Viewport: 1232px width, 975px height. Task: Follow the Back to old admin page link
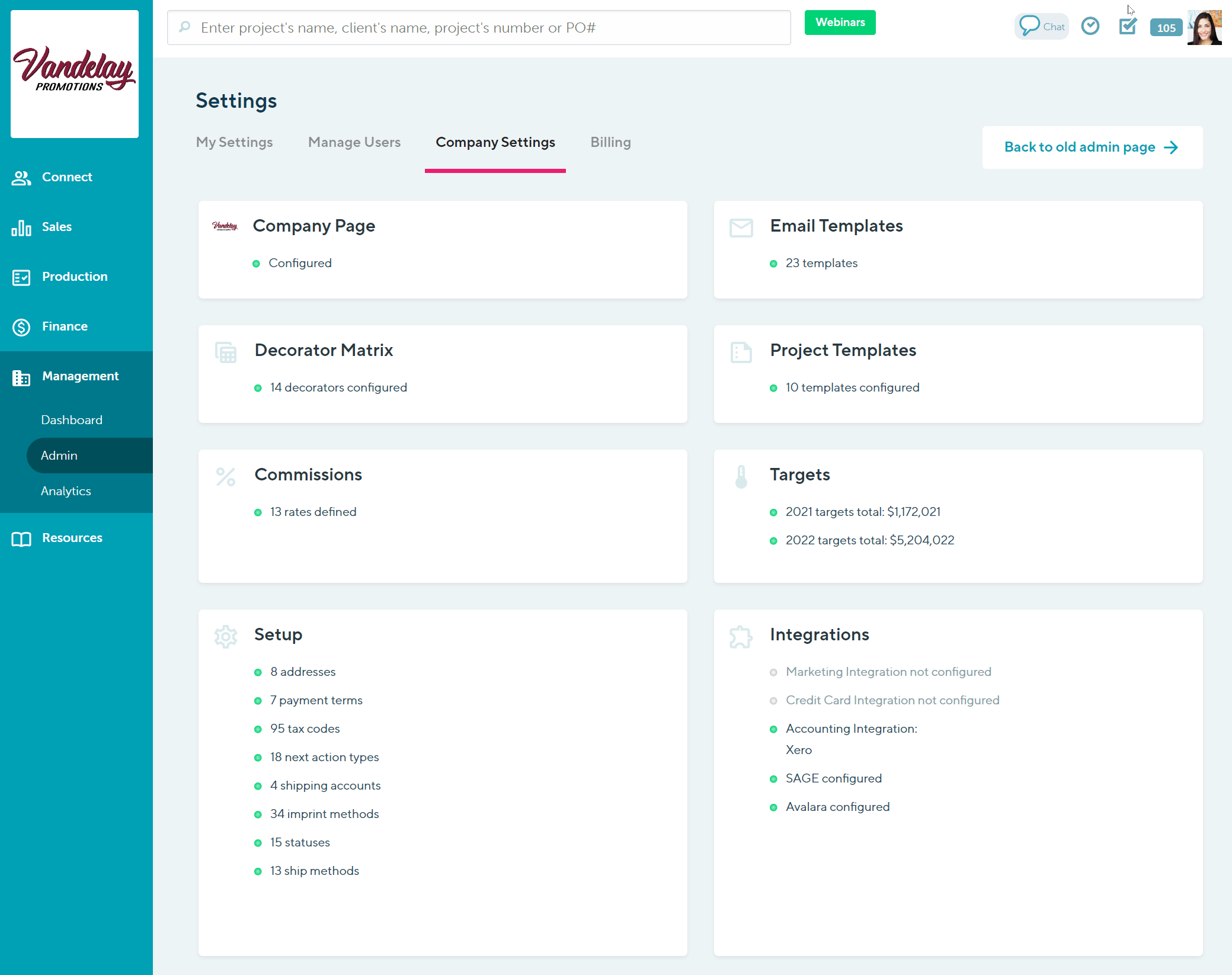pyautogui.click(x=1091, y=147)
